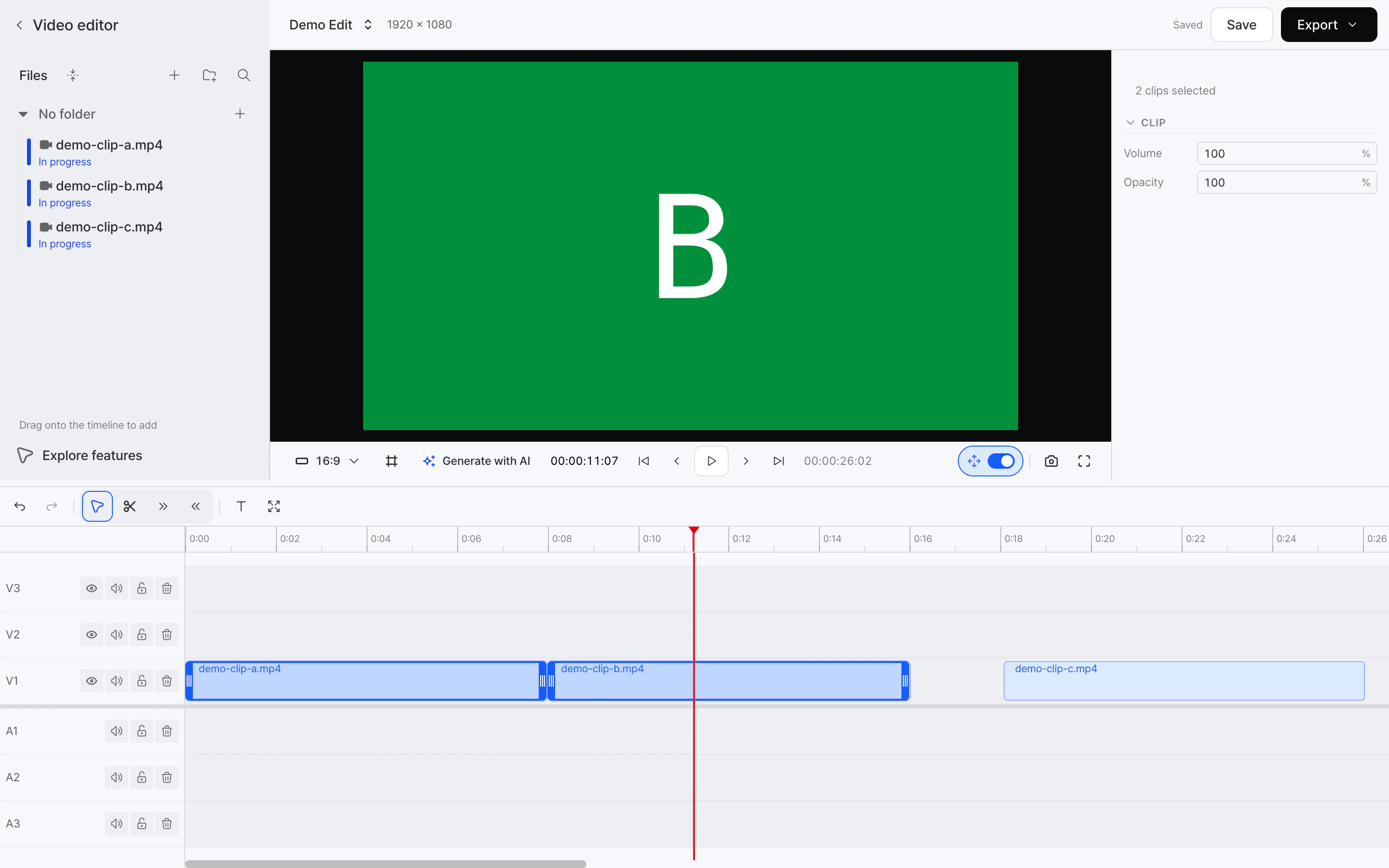Select the scissors cut tool
The width and height of the screenshot is (1389, 868).
pyautogui.click(x=130, y=506)
